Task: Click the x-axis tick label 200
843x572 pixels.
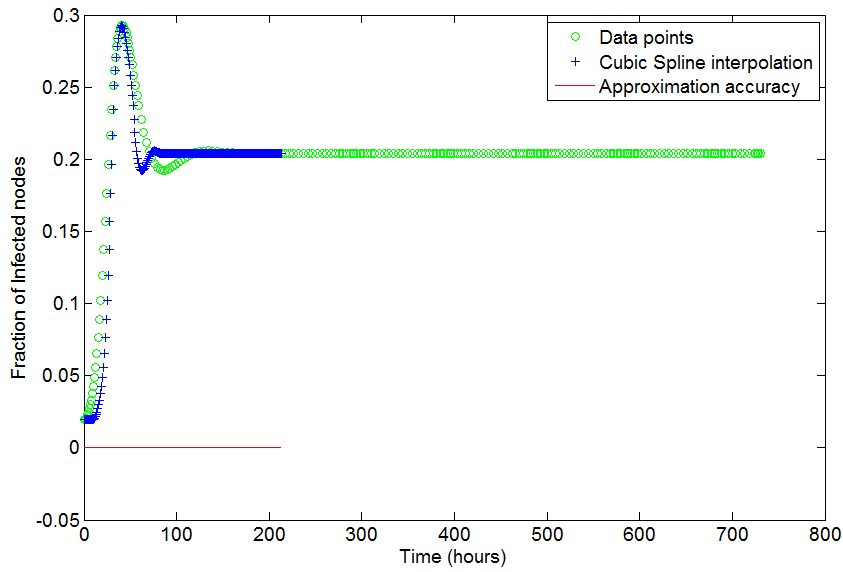Action: coord(269,534)
